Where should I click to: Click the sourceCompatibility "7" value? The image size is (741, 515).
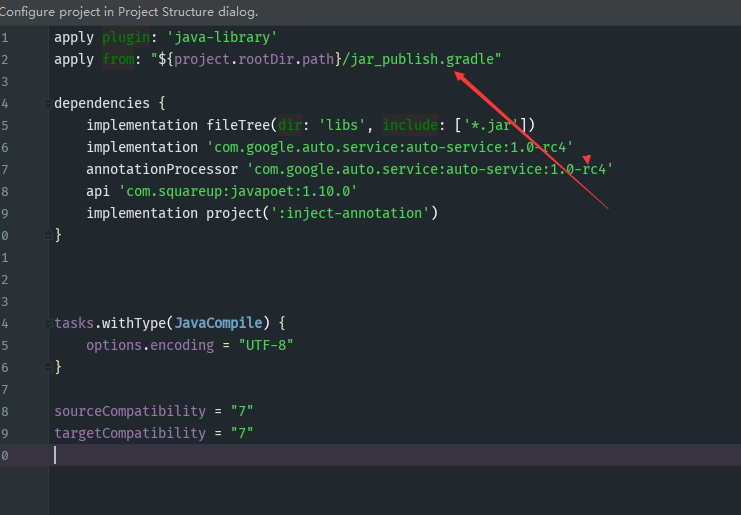[242, 411]
